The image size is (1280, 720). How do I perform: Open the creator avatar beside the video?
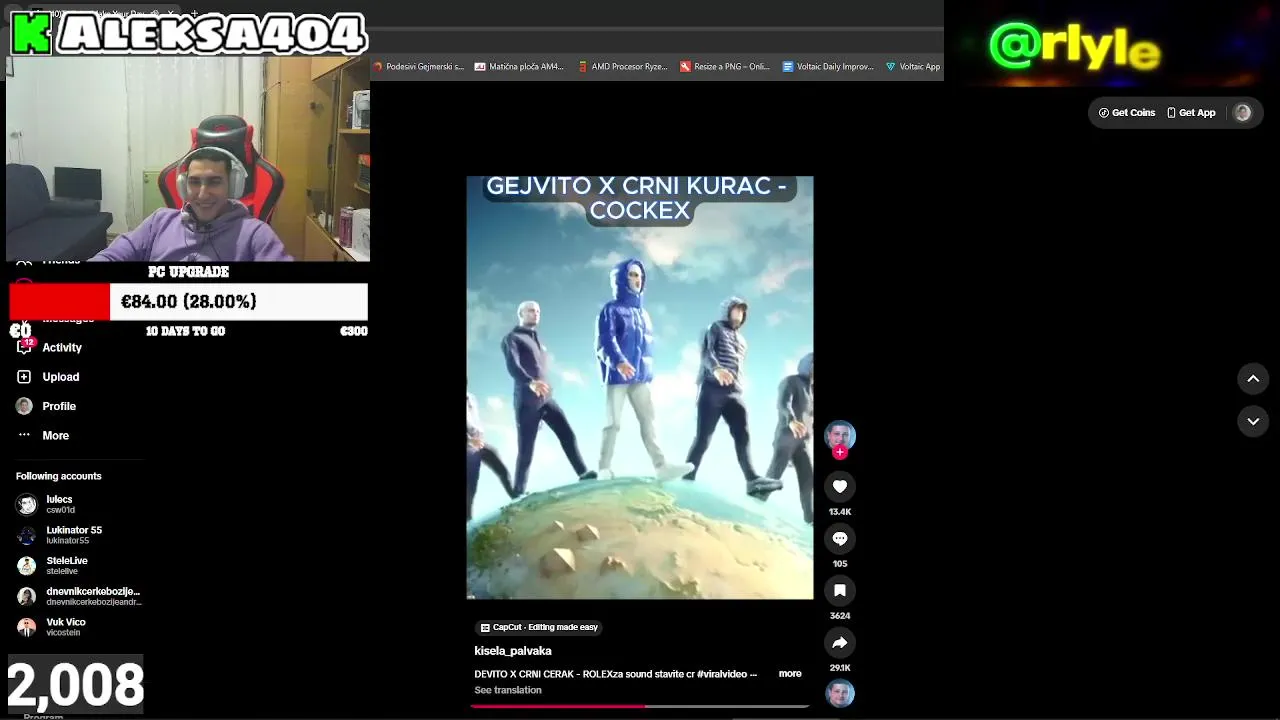(840, 436)
